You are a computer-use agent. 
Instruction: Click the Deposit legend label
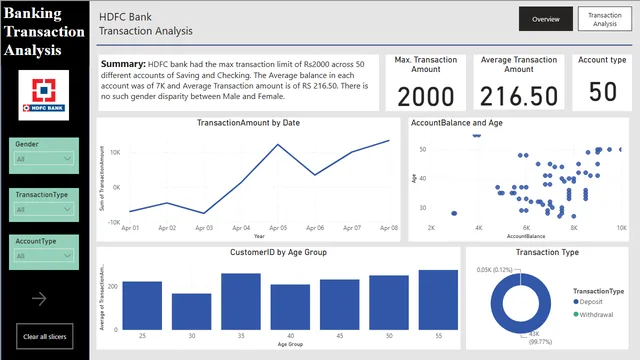[x=591, y=302]
